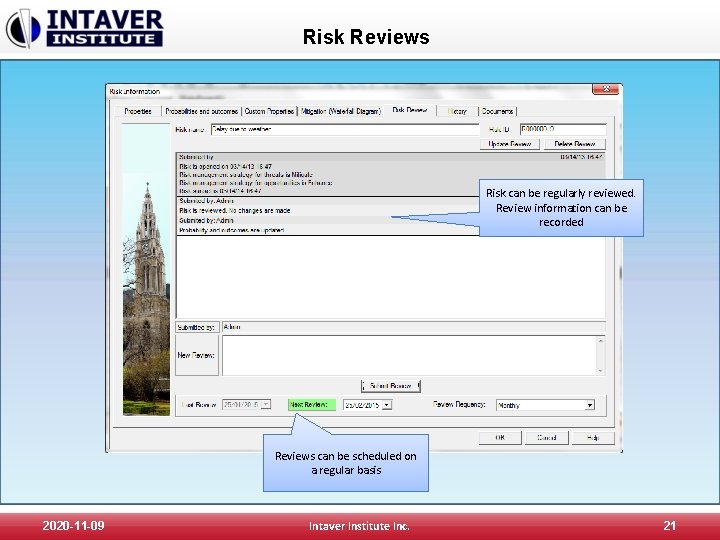Expand the Review Frequency Monthly dropdown

(590, 405)
